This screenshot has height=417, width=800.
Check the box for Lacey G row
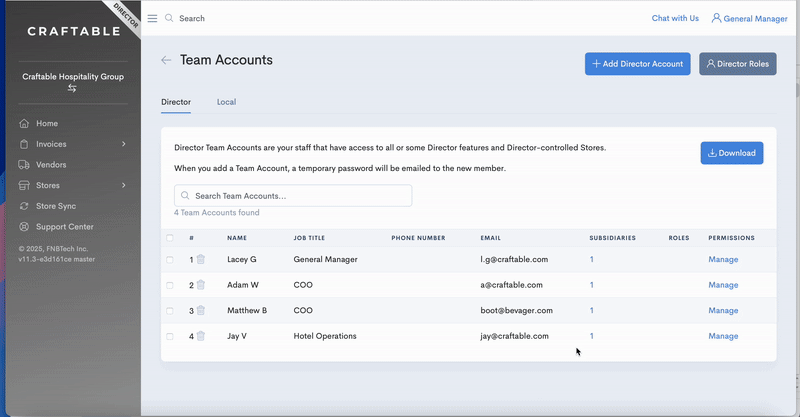(170, 260)
